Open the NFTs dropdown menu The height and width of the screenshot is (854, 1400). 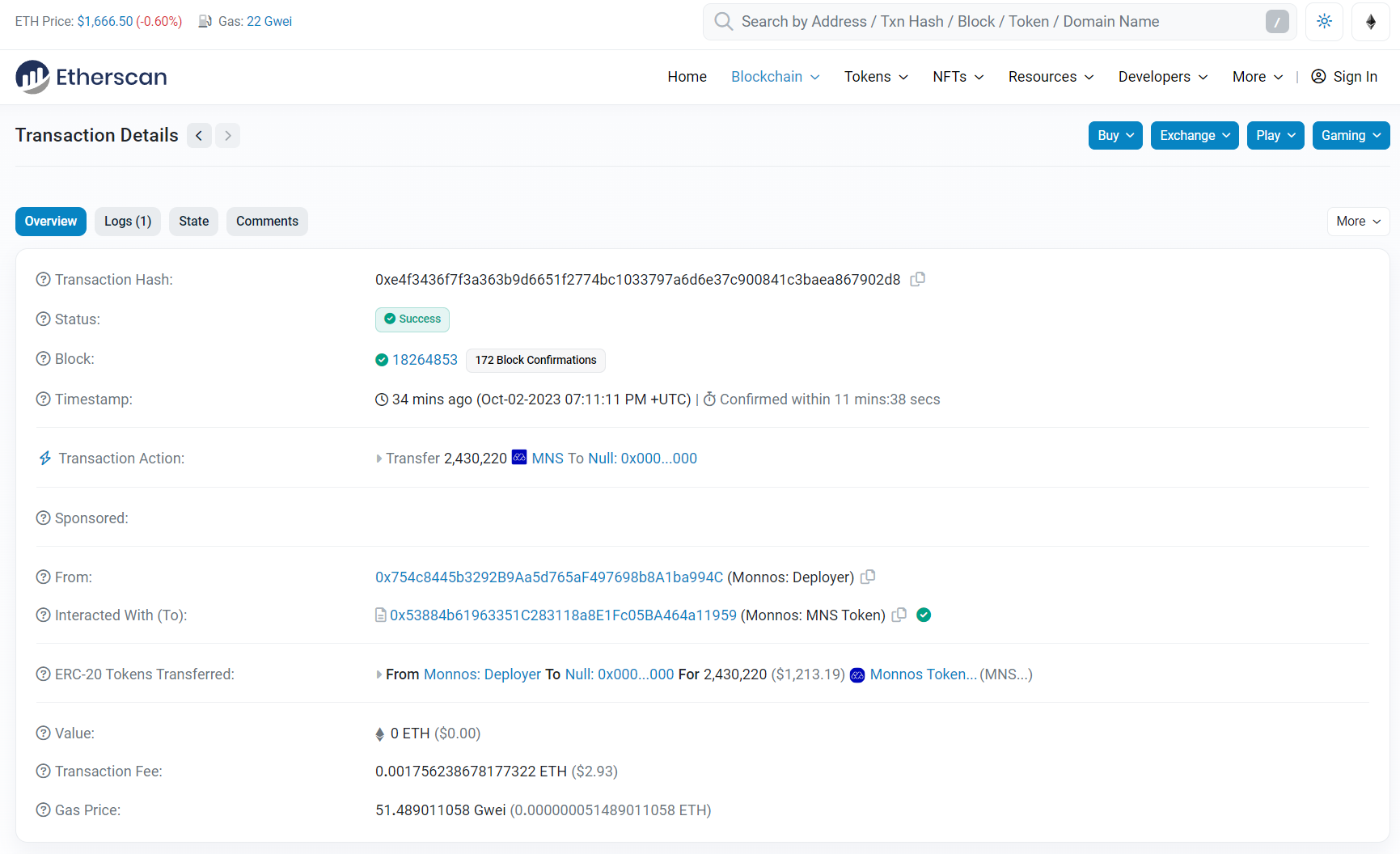[958, 77]
